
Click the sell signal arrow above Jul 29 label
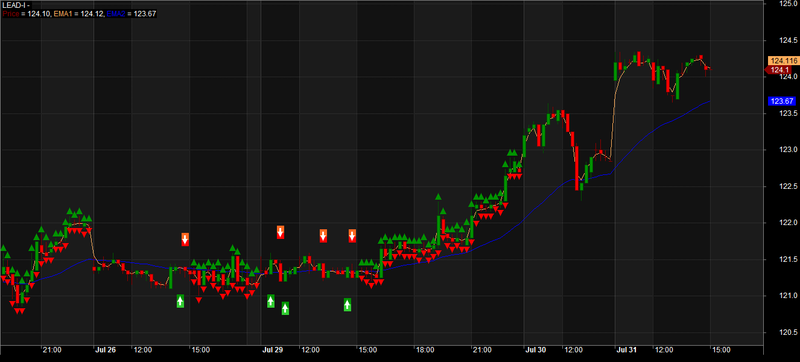click(280, 232)
